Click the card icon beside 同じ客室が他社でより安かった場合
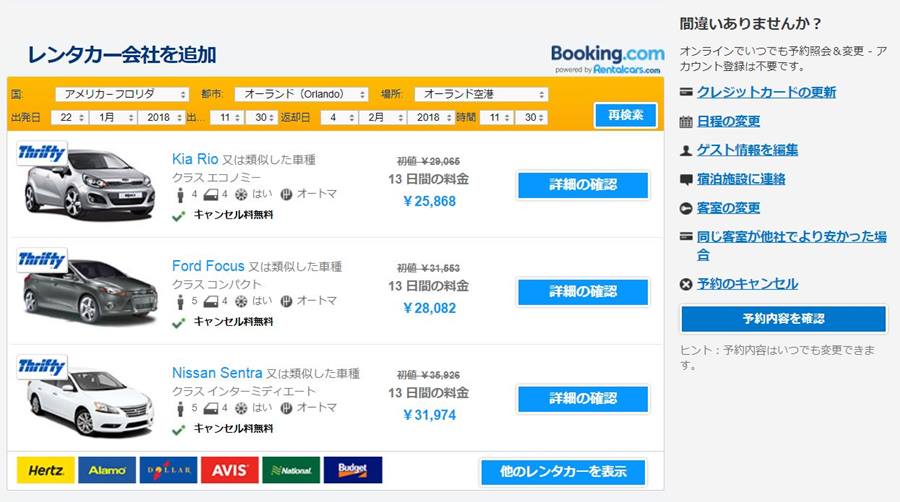This screenshot has width=900, height=502. tap(686, 236)
